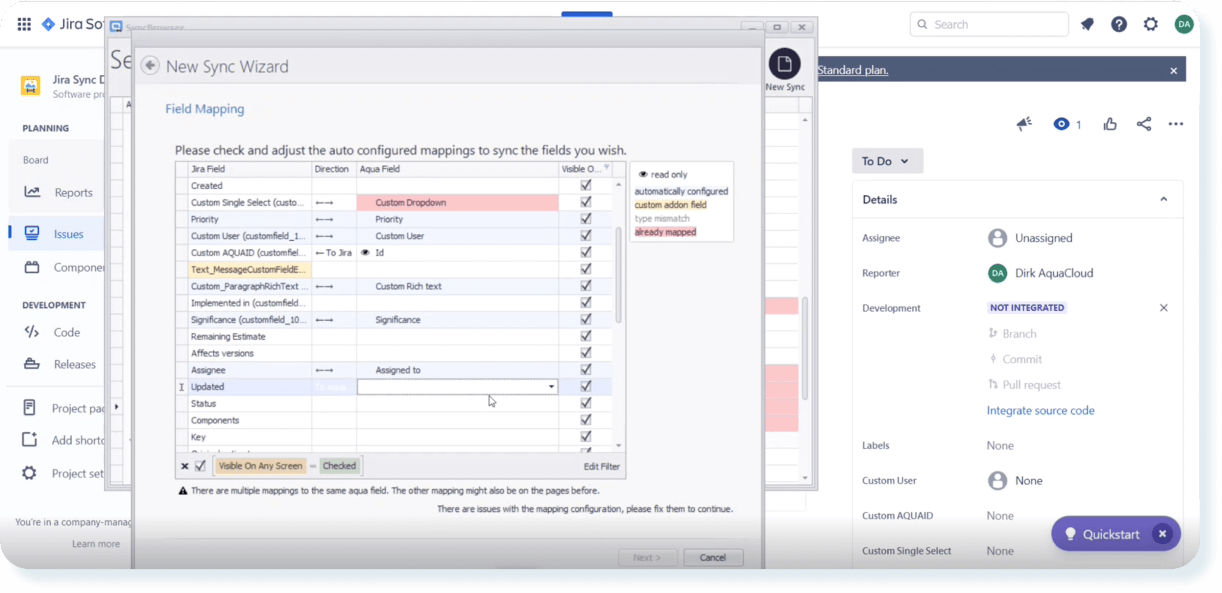Image resolution: width=1222 pixels, height=593 pixels.
Task: Click the Issues icon in sidebar
Action: [32, 233]
